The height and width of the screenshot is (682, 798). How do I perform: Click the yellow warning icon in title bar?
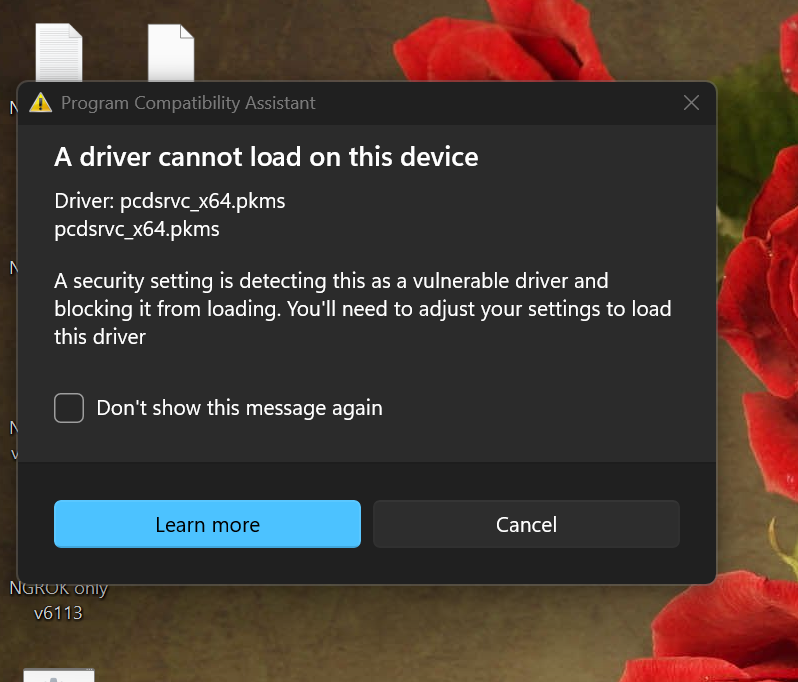pyautogui.click(x=40, y=103)
